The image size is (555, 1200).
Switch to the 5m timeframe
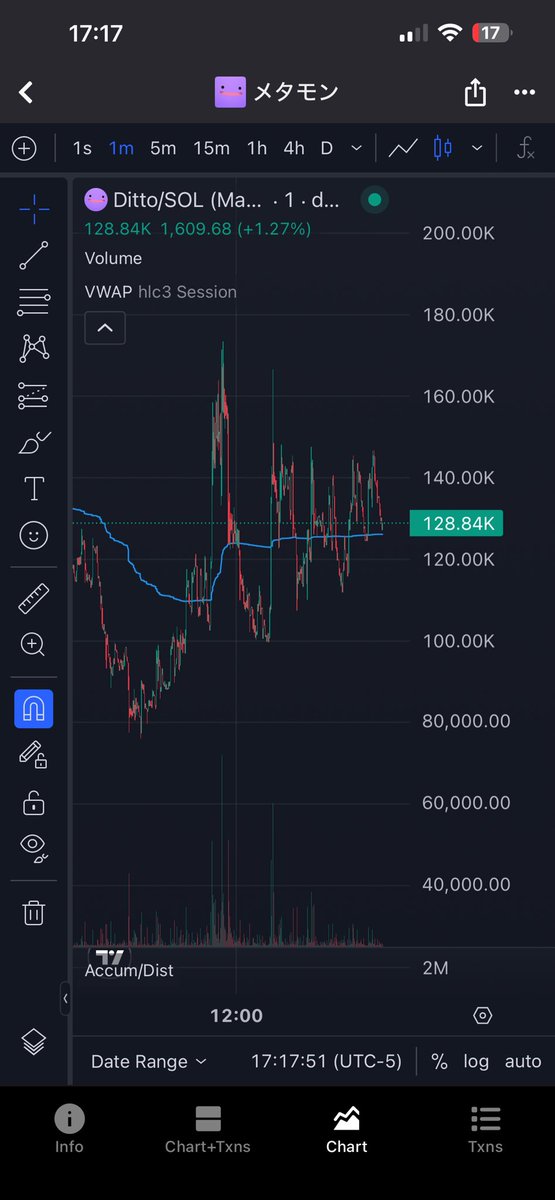tap(163, 148)
